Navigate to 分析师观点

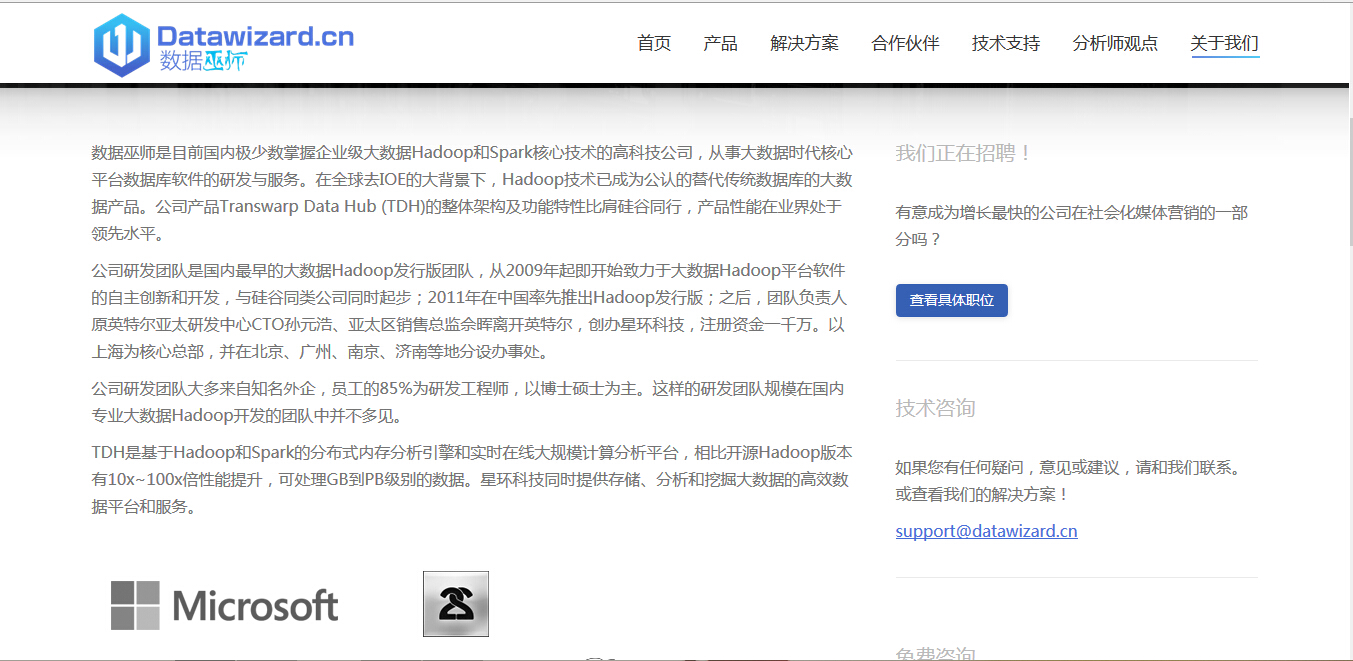(1114, 43)
